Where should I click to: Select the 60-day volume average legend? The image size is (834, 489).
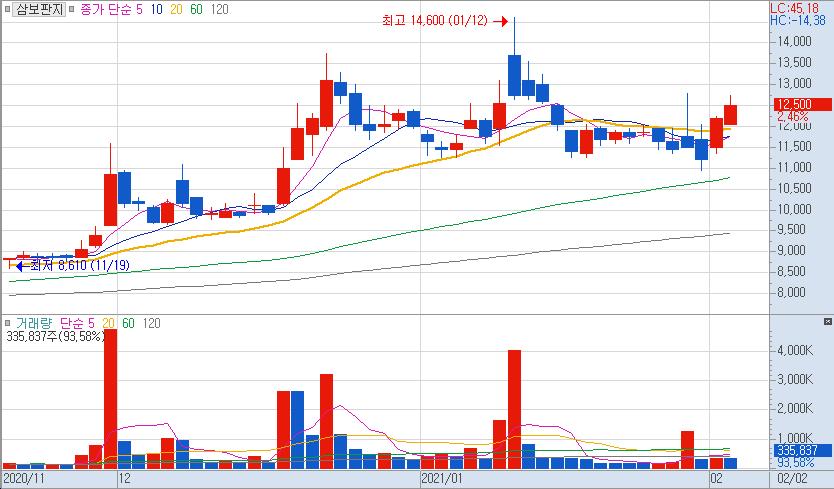(128, 323)
